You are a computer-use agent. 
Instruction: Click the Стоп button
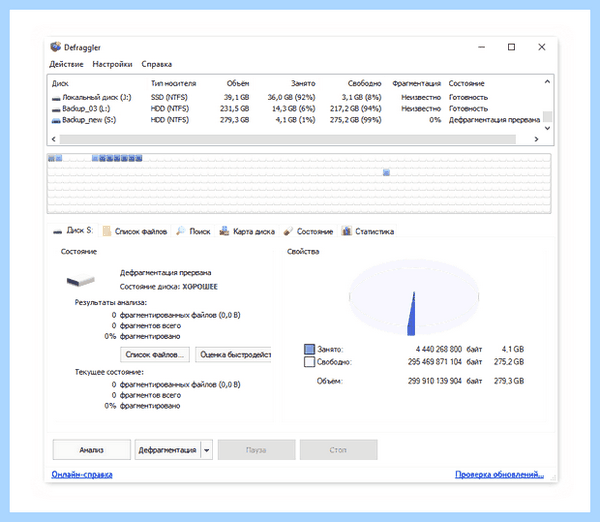(x=338, y=450)
